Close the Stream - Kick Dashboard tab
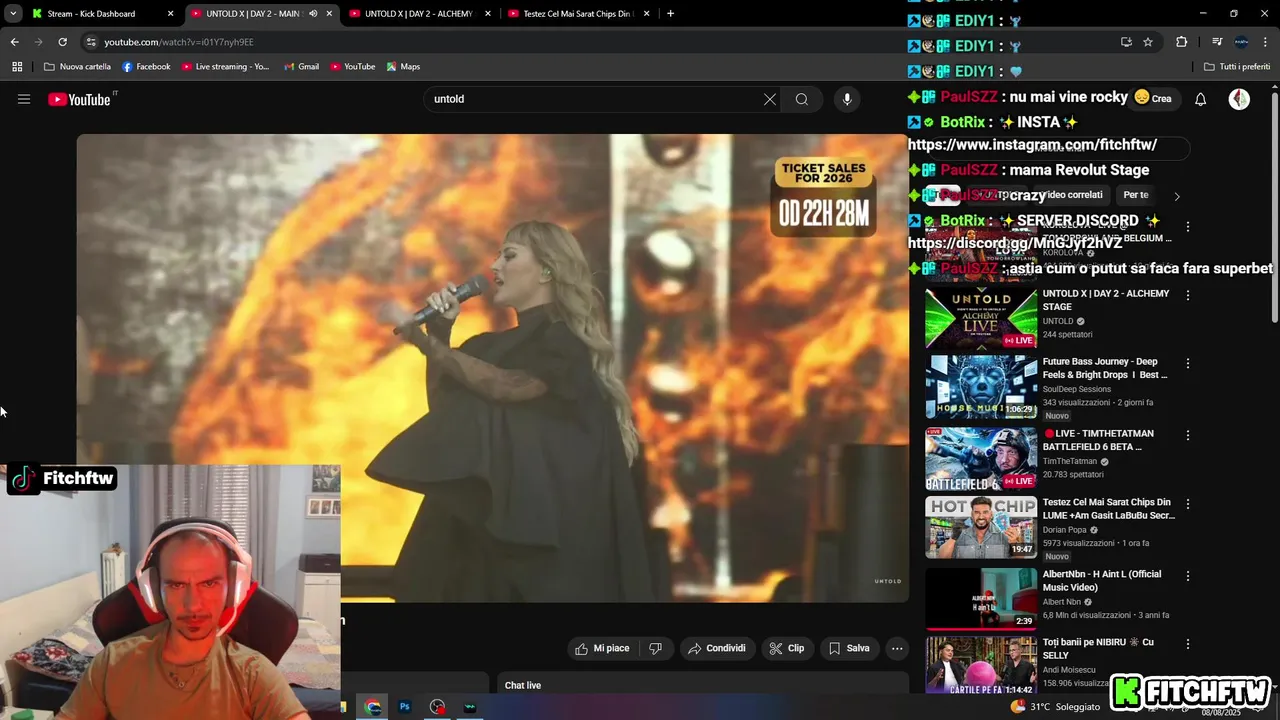Viewport: 1280px width, 720px height. pyautogui.click(x=170, y=14)
